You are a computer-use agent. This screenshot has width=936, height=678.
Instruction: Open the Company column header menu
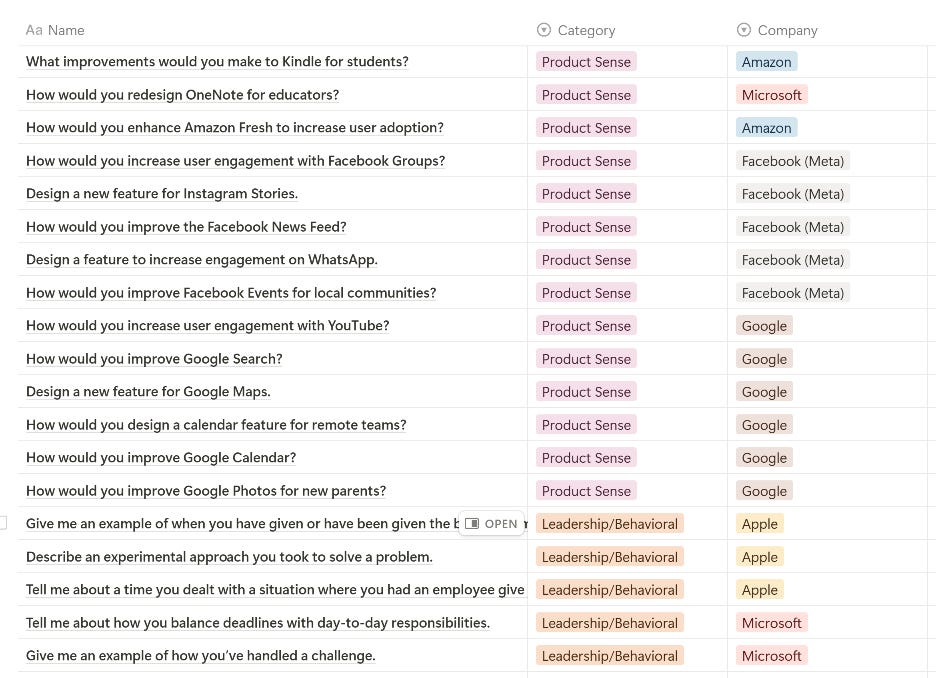(x=790, y=30)
